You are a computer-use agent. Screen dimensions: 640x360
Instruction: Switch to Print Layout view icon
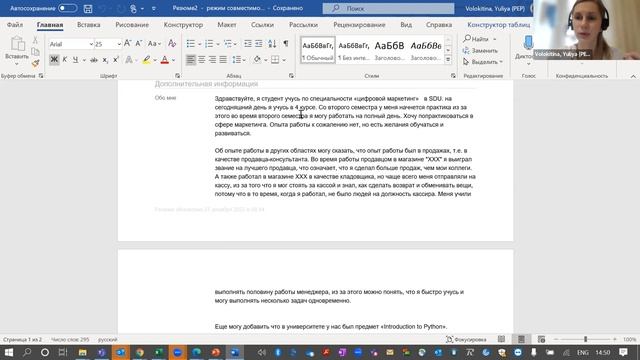click(521, 340)
